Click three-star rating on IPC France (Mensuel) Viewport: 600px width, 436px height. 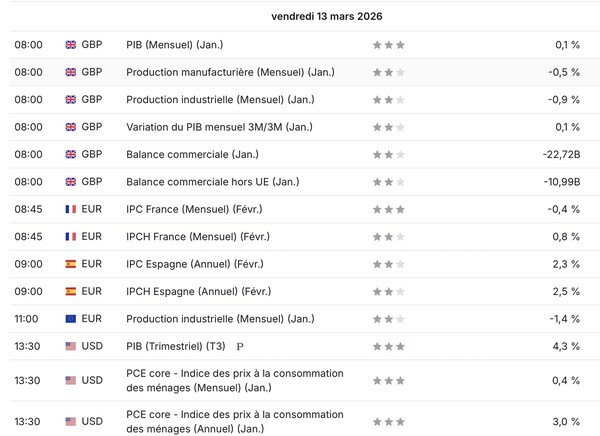(389, 209)
